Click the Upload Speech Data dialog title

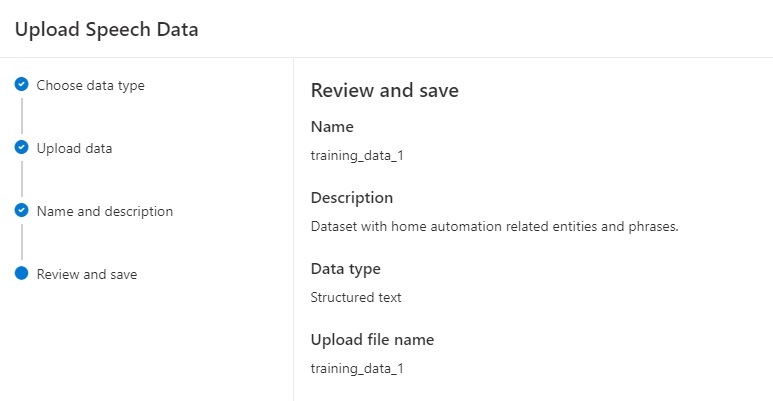[106, 29]
